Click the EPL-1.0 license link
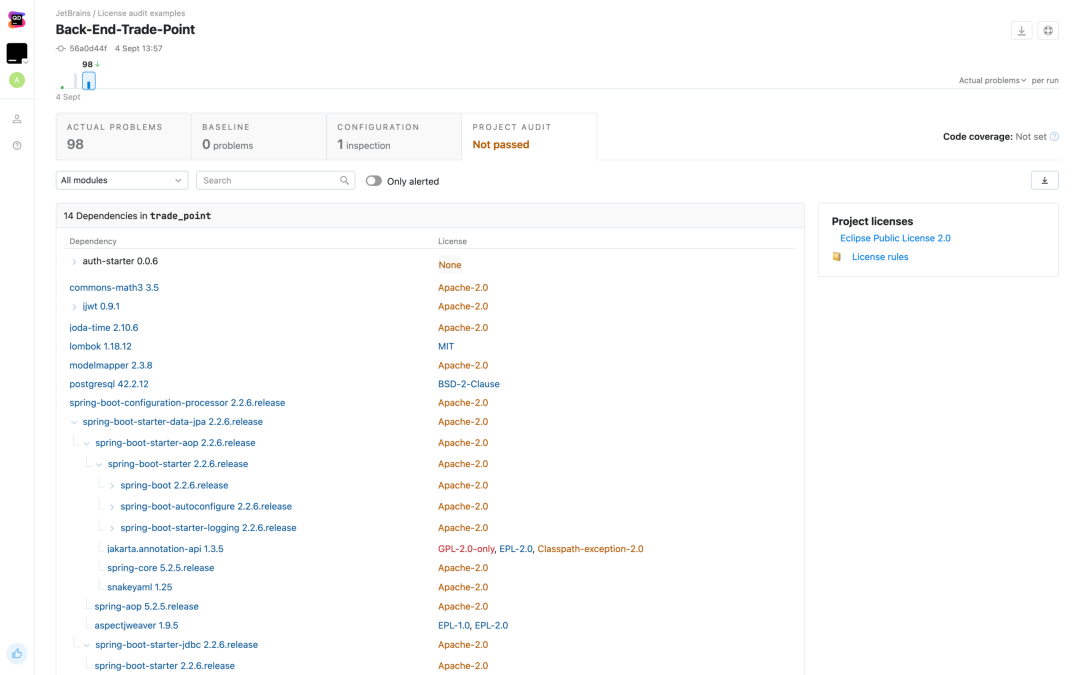Image resolution: width=1080 pixels, height=675 pixels. (x=454, y=625)
